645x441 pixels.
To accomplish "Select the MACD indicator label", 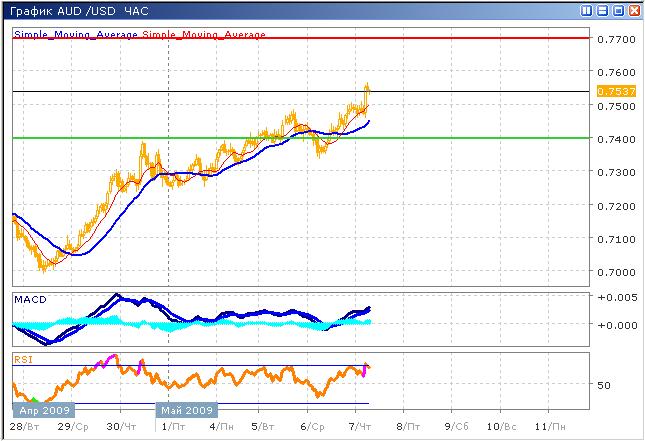I will click(30, 300).
